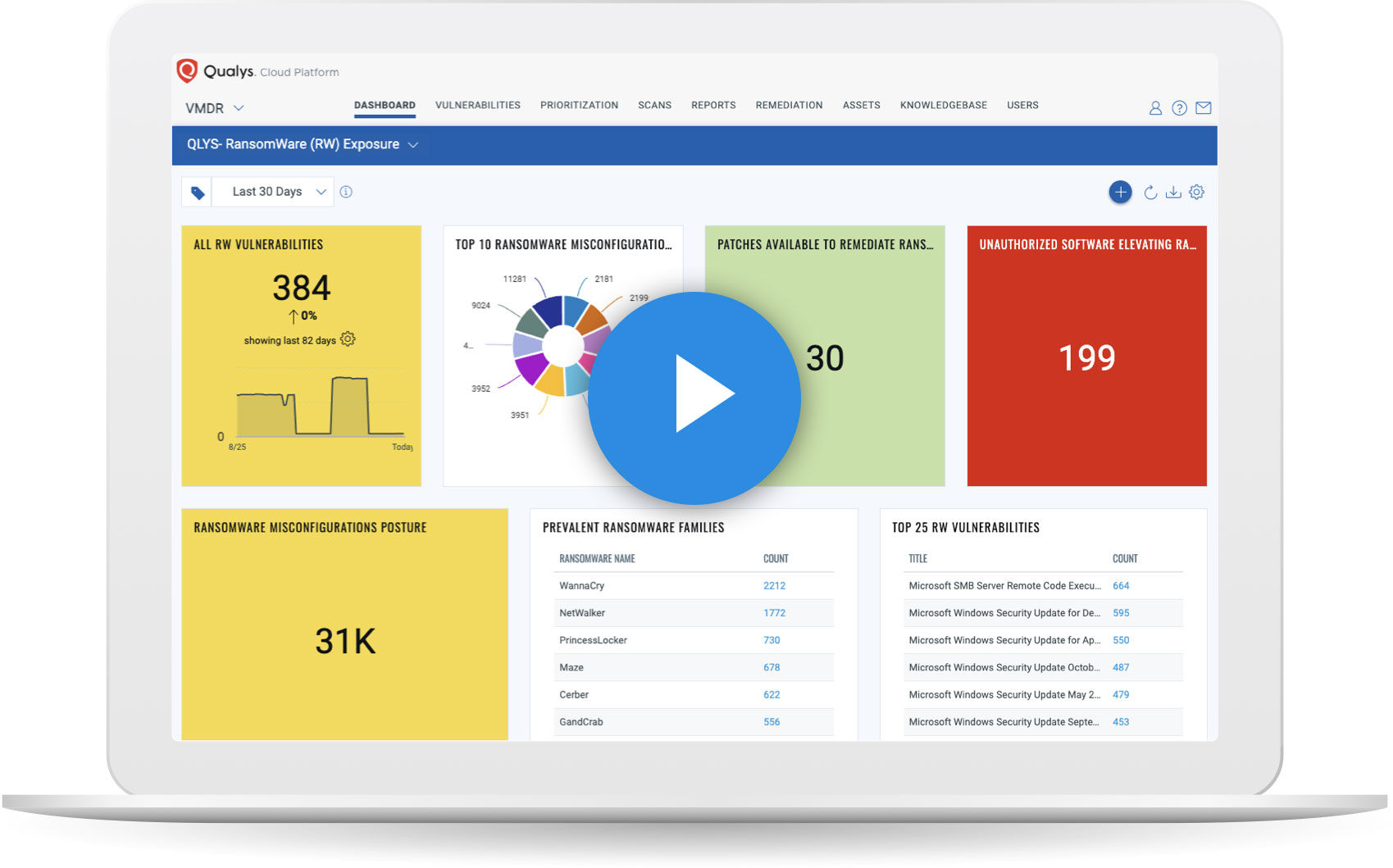Click the 11281 donut chart label
This screenshot has height=868, width=1393.
(x=514, y=279)
